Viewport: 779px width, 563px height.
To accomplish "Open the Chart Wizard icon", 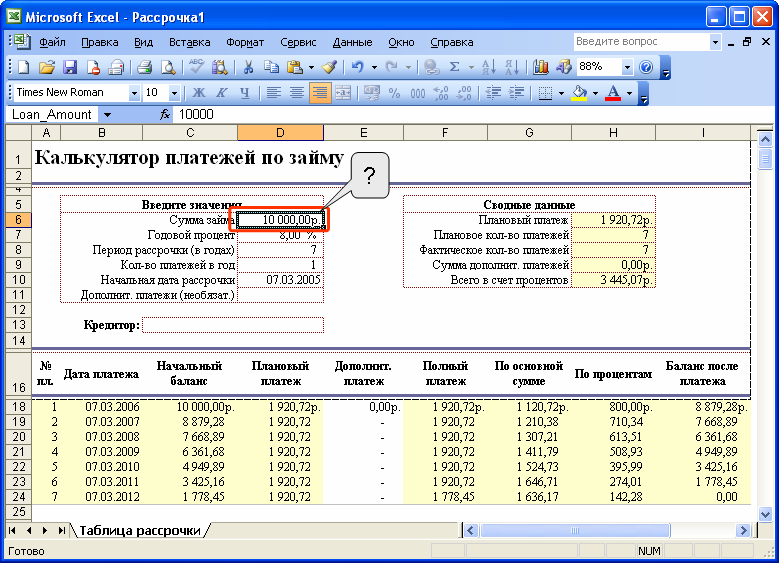I will (540, 67).
